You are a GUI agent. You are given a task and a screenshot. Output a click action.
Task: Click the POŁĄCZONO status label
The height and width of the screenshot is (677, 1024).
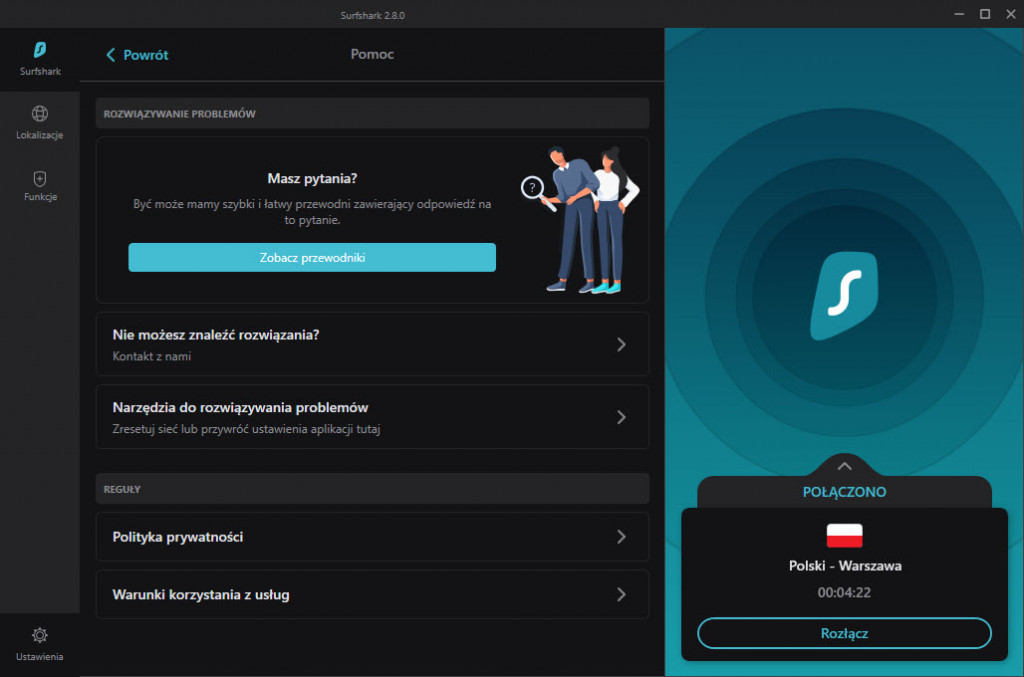[844, 492]
